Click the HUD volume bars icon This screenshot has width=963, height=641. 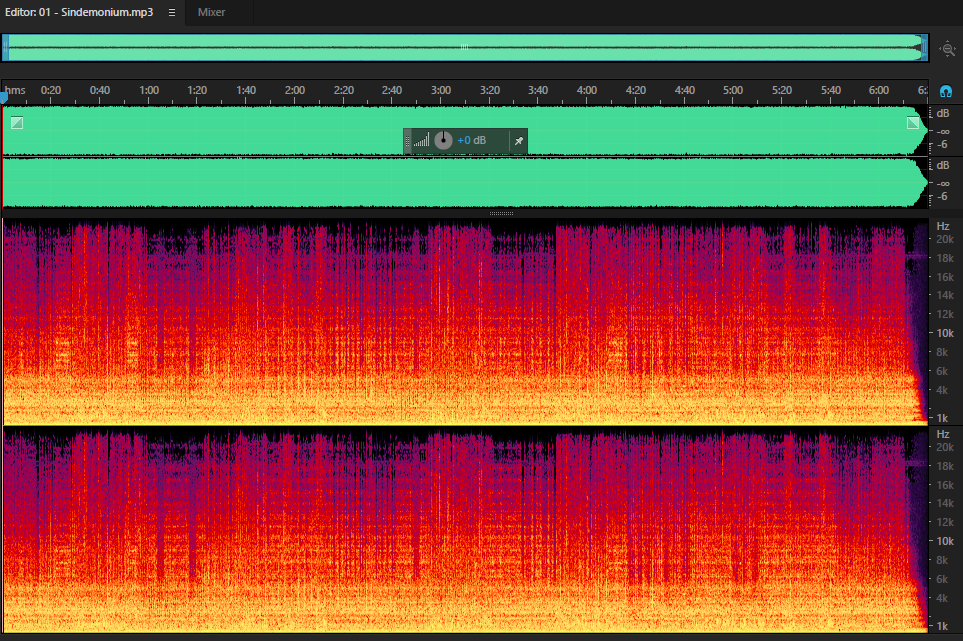point(421,141)
